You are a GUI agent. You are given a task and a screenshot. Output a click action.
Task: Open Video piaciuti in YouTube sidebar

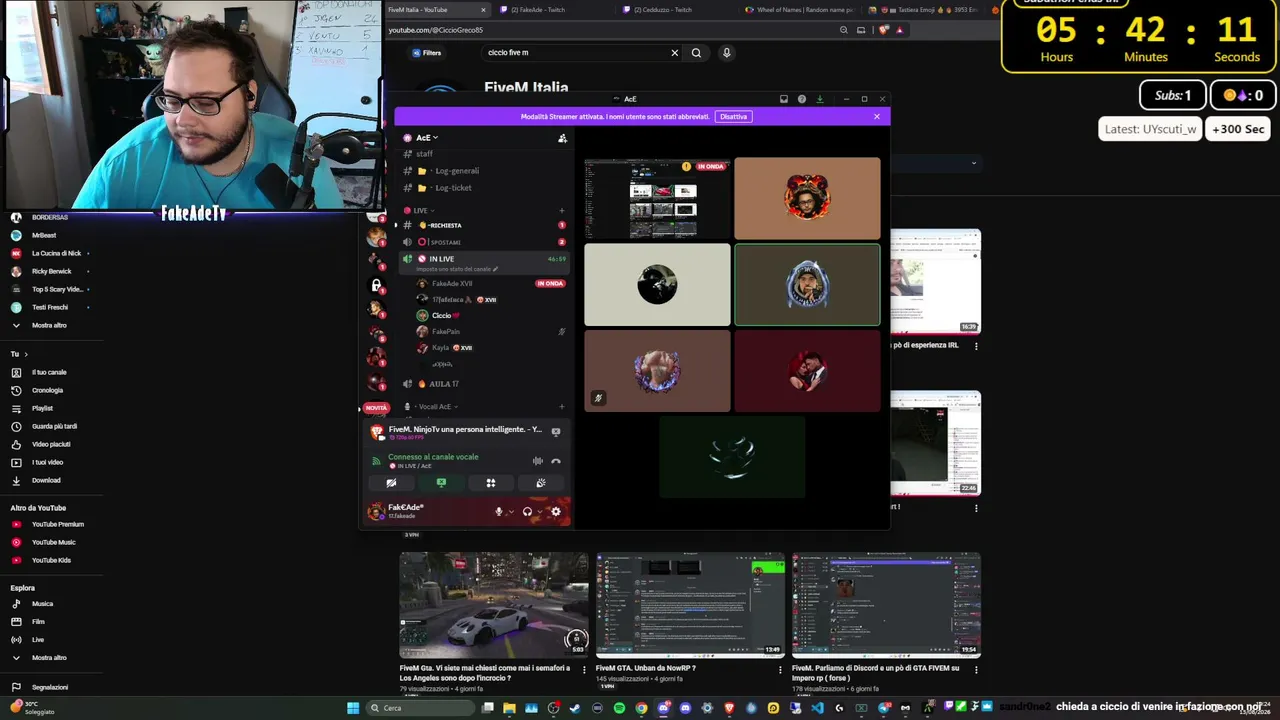coord(50,444)
